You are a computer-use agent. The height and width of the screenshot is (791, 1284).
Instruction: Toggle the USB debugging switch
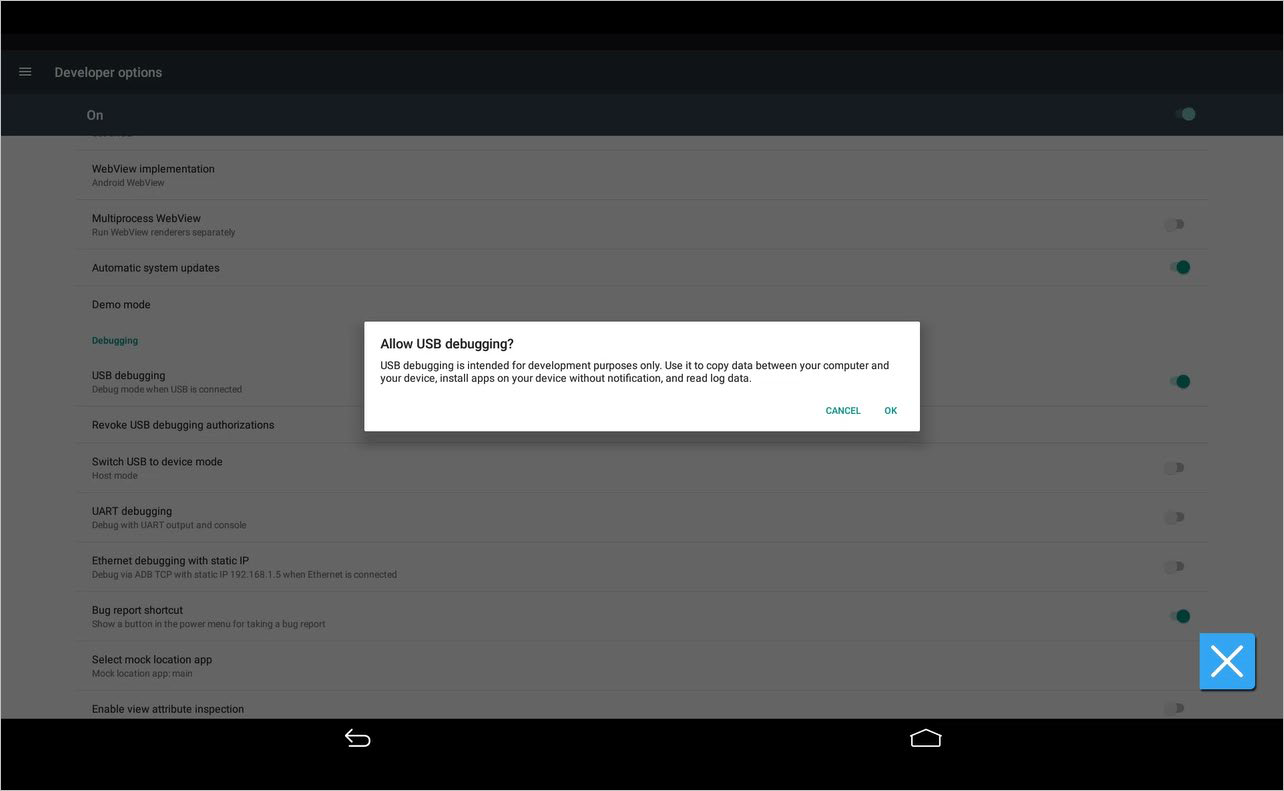pyautogui.click(x=1180, y=381)
